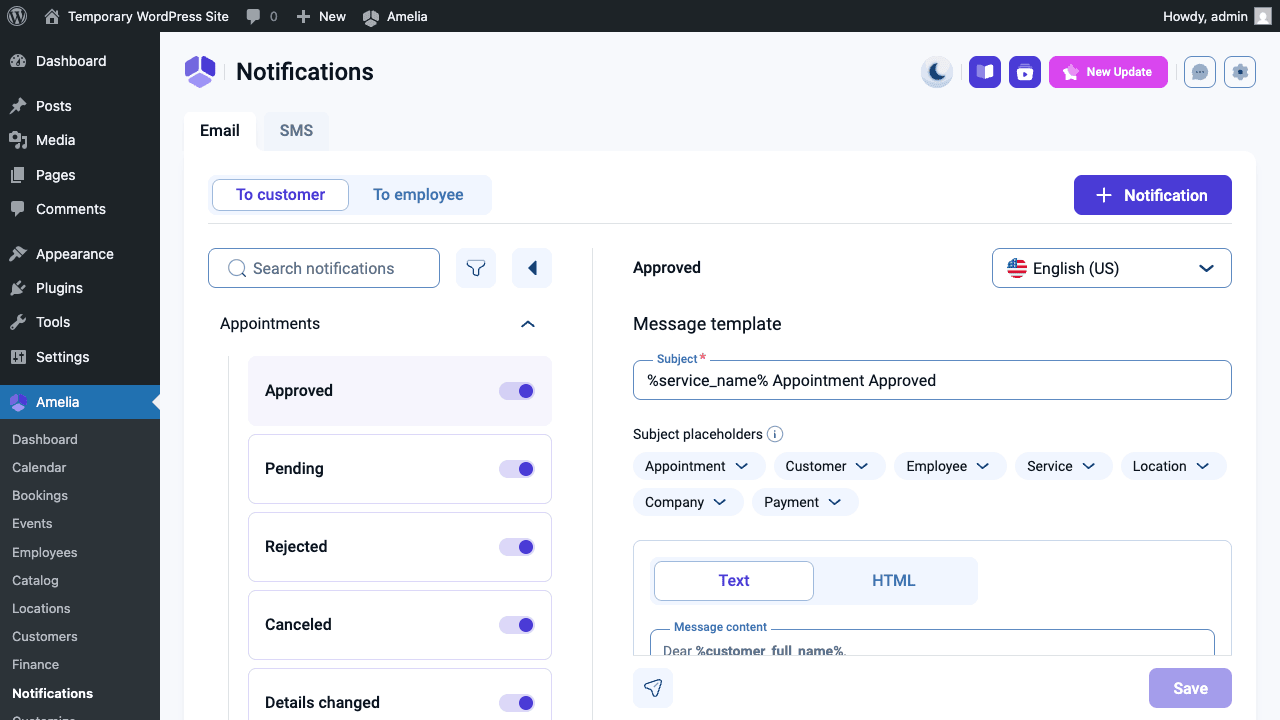The width and height of the screenshot is (1280, 720).
Task: Select the To customer option
Action: (x=280, y=195)
